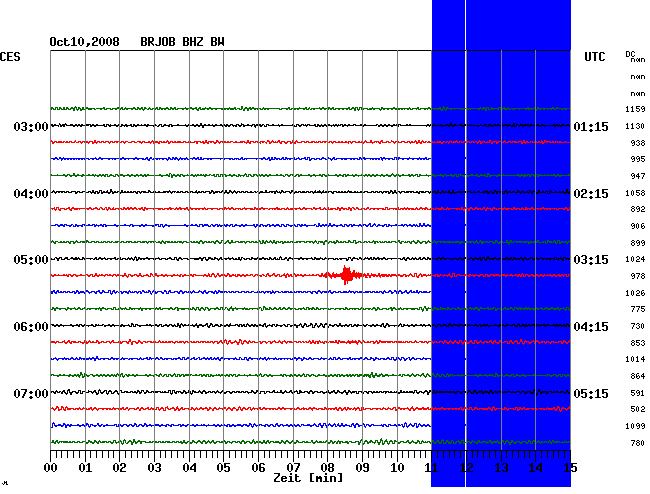Click the 11 minute axis label
The image size is (650, 494).
click(432, 468)
